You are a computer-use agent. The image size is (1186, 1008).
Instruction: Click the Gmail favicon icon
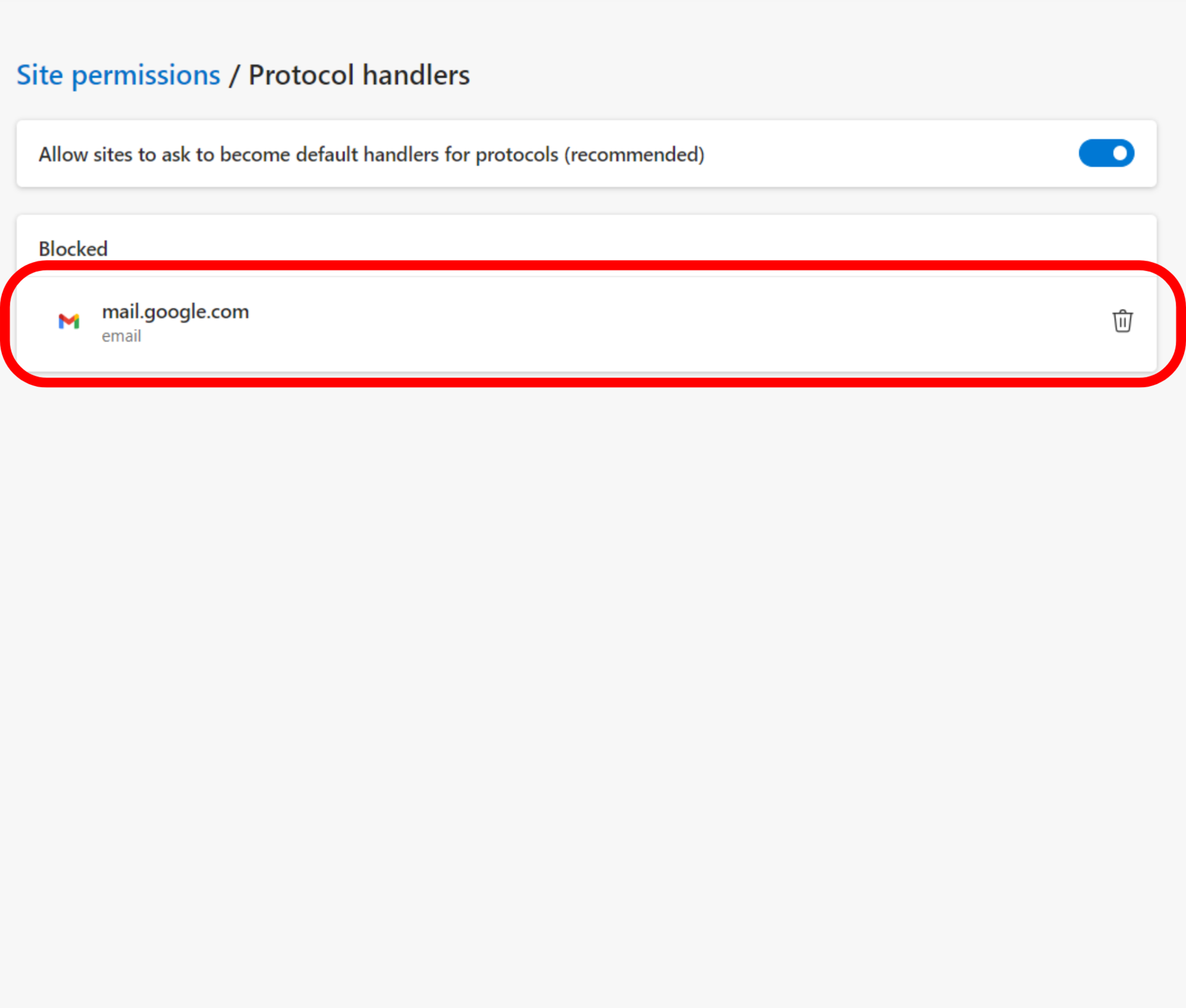(x=69, y=321)
